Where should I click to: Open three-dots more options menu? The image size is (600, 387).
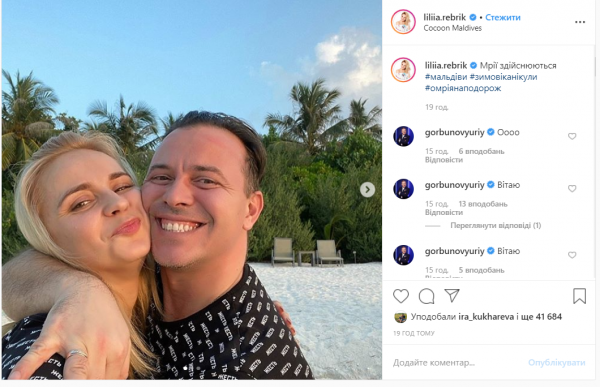pos(580,22)
